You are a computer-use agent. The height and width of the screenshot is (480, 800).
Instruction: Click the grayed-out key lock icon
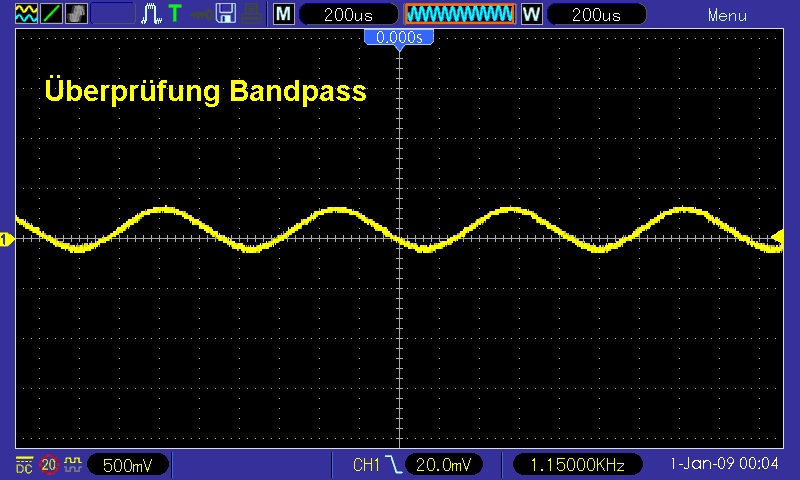pos(201,14)
